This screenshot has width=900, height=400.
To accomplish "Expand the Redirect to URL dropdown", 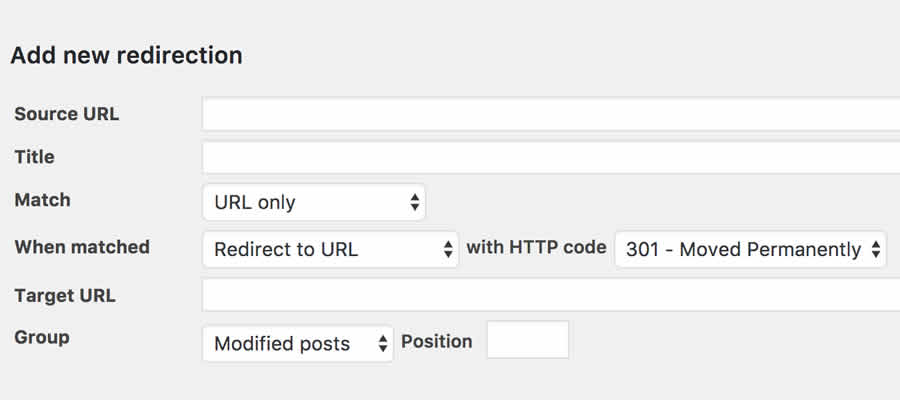I will tap(330, 250).
